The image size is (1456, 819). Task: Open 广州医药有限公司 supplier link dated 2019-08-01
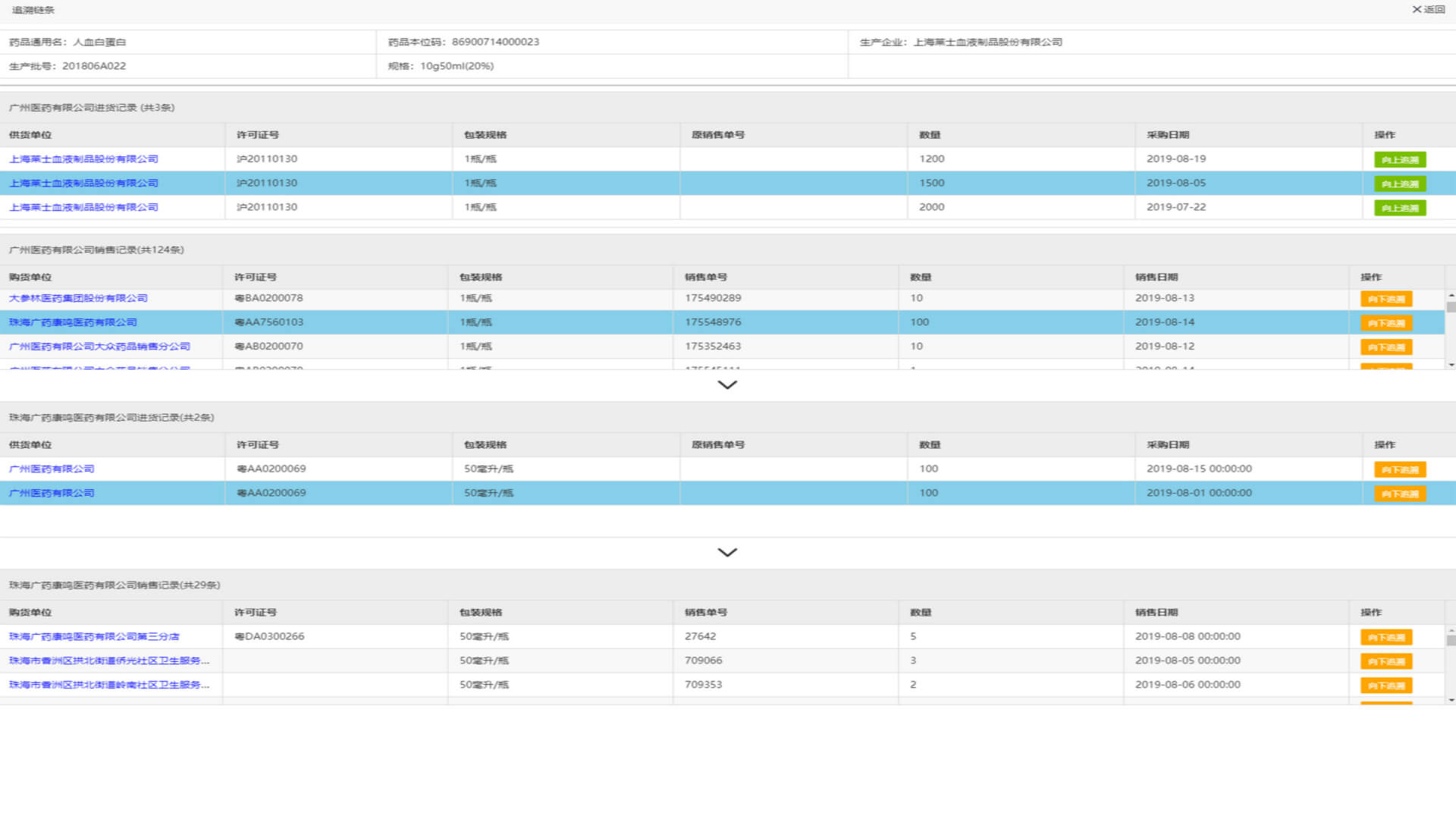tap(52, 493)
